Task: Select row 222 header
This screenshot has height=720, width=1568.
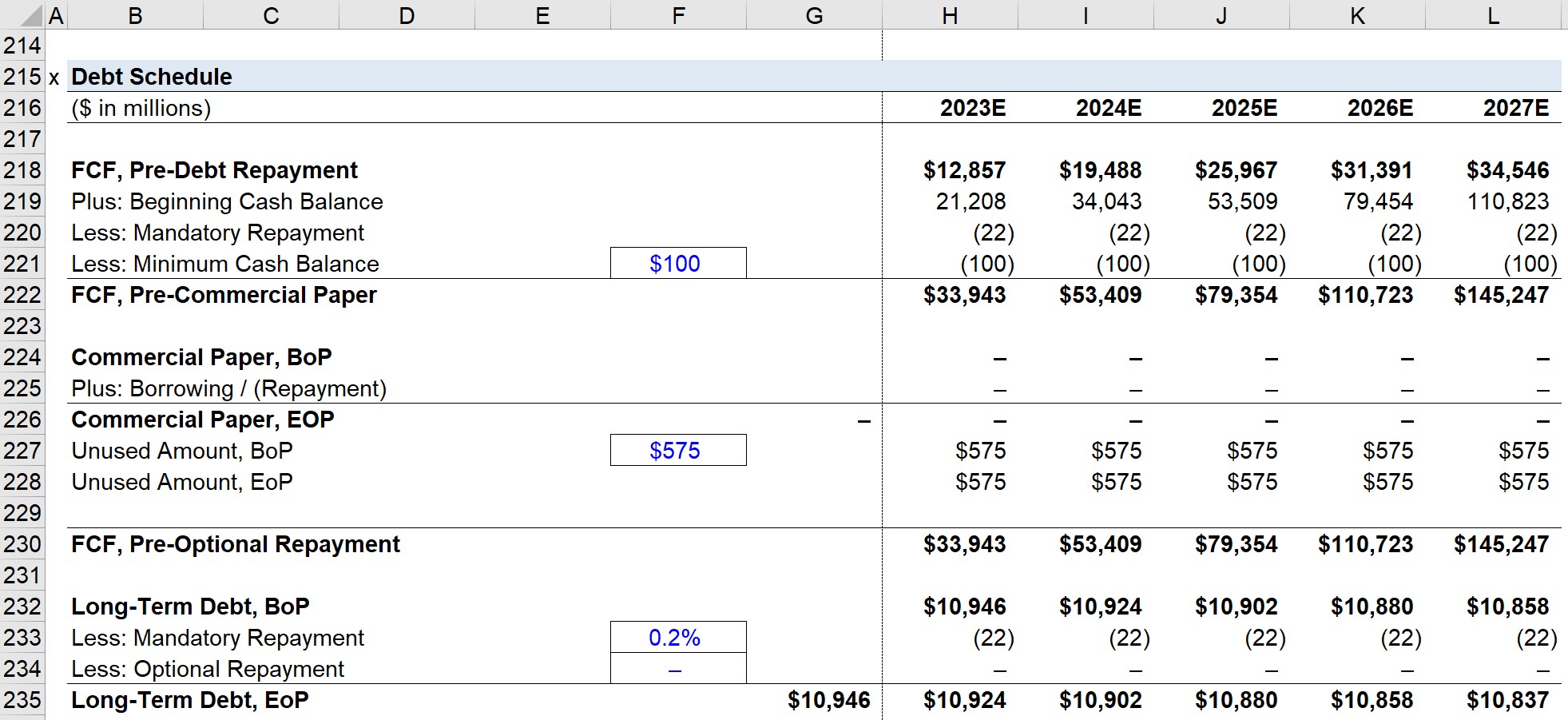Action: [22, 295]
